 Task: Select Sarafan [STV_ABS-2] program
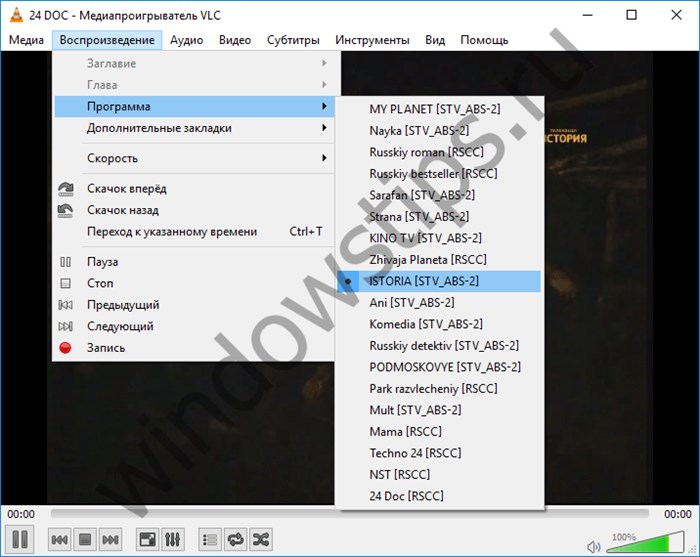point(439,195)
